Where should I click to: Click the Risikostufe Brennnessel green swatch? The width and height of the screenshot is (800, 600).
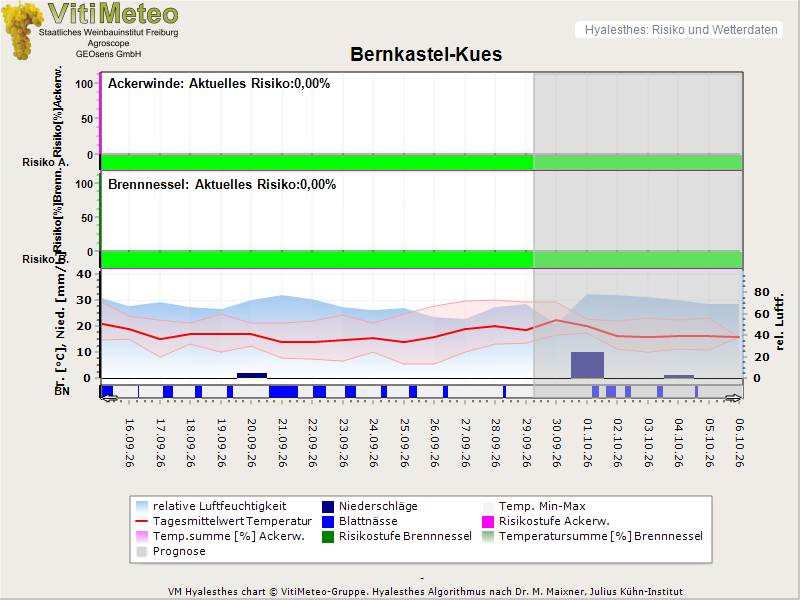[328, 536]
